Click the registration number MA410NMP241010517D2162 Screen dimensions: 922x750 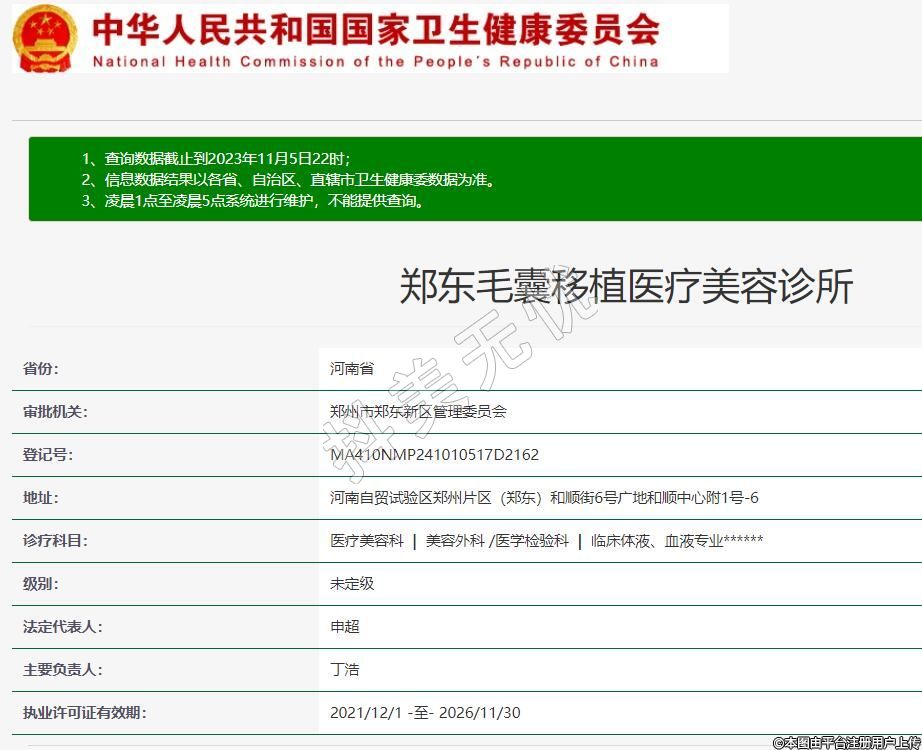[434, 455]
